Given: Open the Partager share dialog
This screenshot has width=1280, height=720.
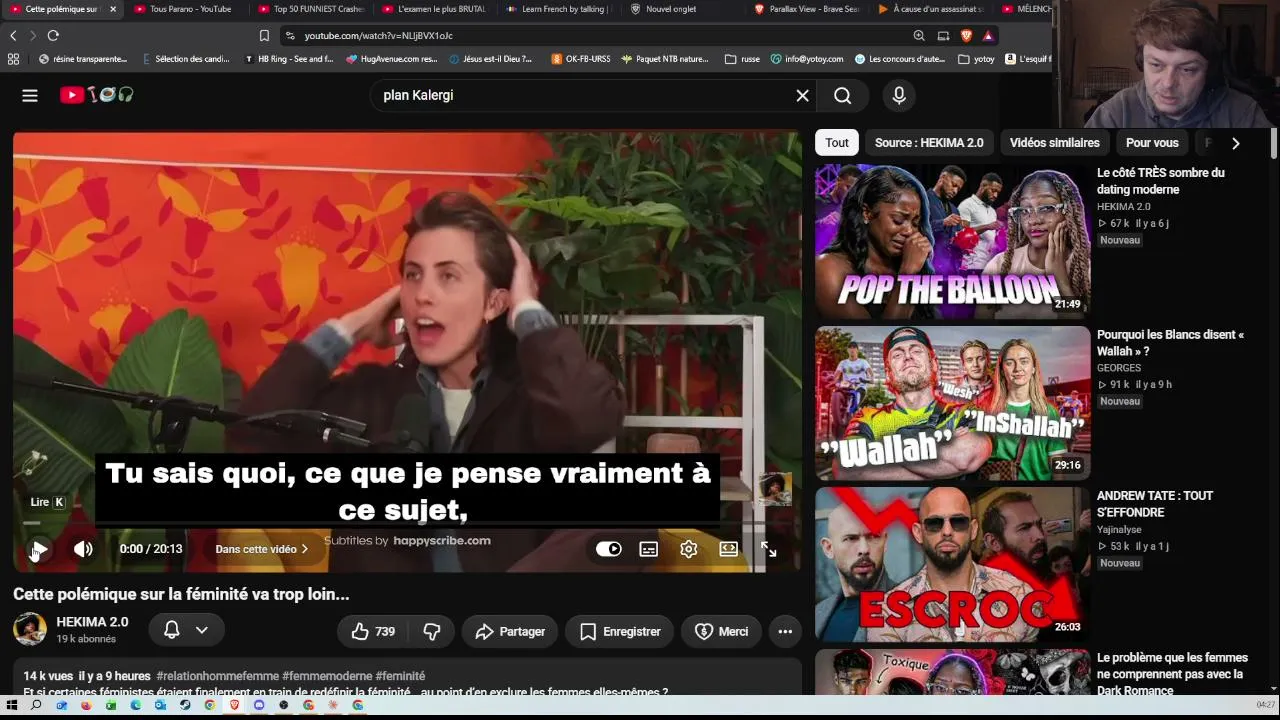Looking at the screenshot, I should 510,631.
